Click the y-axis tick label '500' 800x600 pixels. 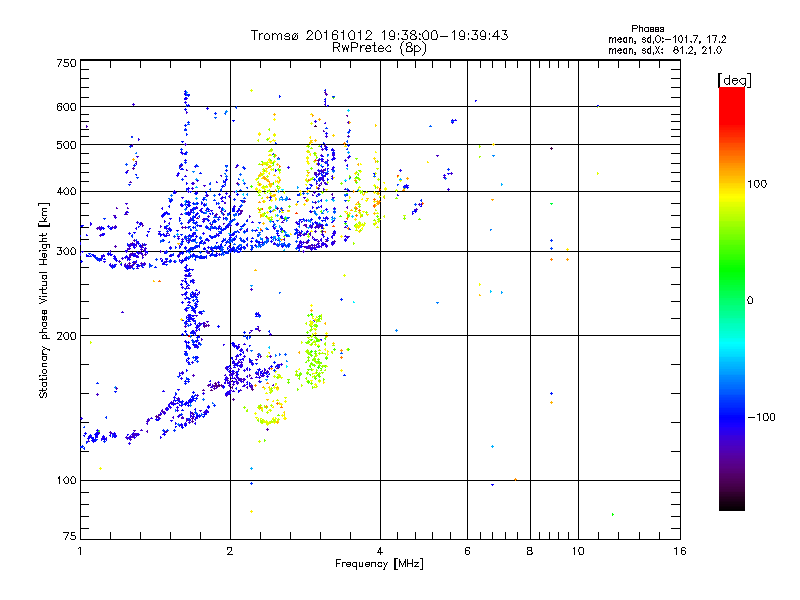67,145
